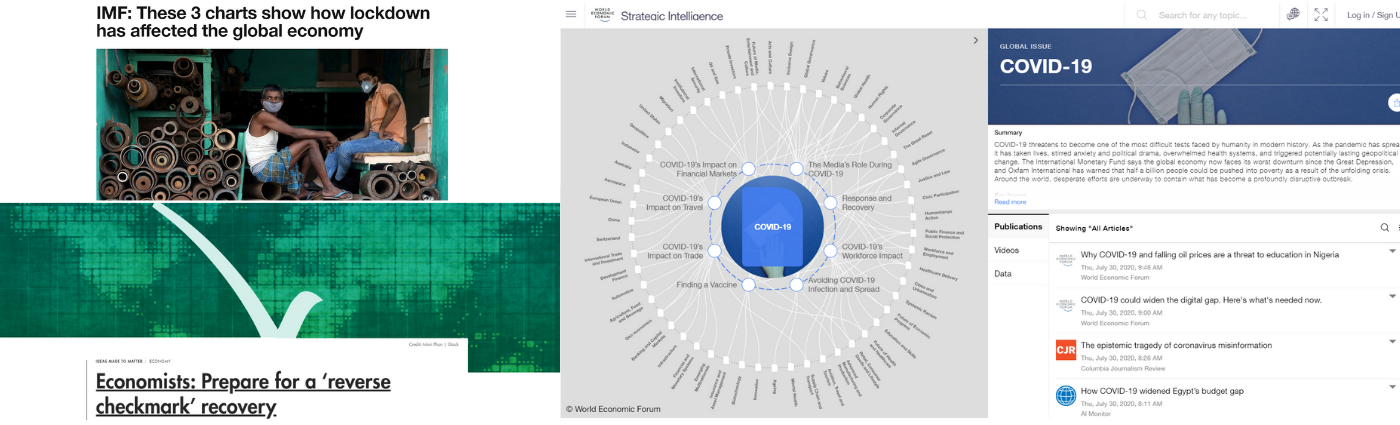Open 'COVID-19 could widen the digital gap' article
Image resolution: width=1400 pixels, height=425 pixels.
pyautogui.click(x=1201, y=300)
